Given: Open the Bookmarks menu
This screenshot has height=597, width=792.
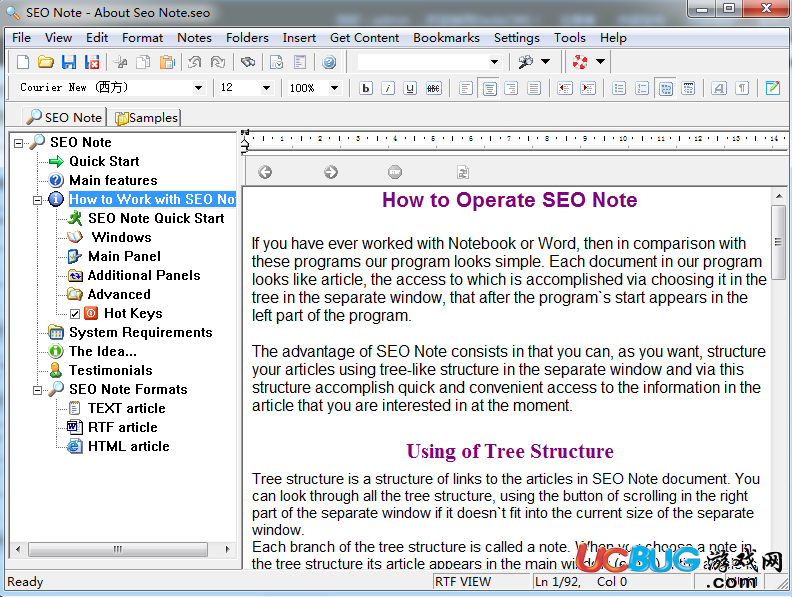Looking at the screenshot, I should (x=447, y=38).
